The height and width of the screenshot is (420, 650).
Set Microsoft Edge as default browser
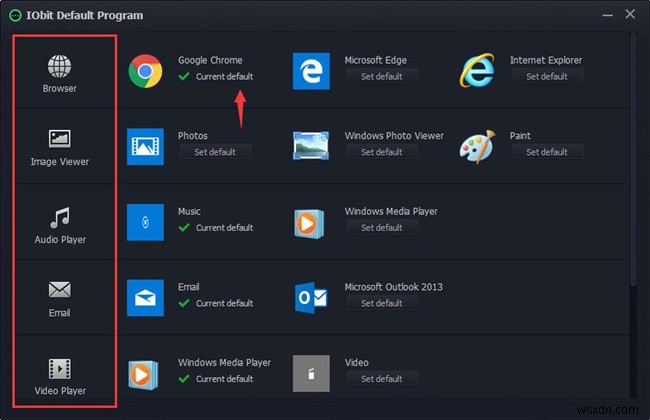[382, 77]
